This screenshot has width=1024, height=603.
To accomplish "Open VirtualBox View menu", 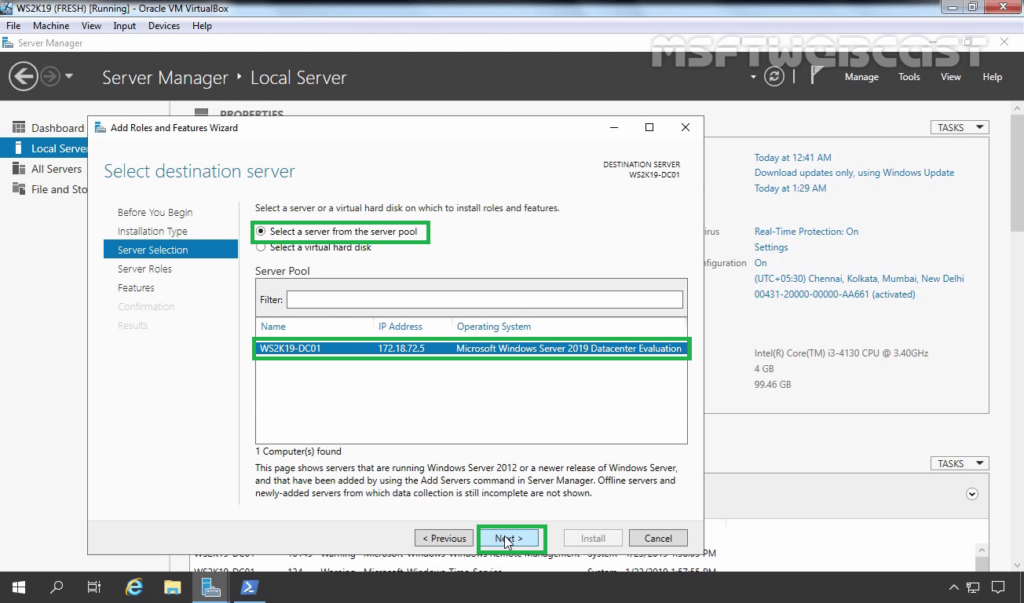I will coord(91,26).
